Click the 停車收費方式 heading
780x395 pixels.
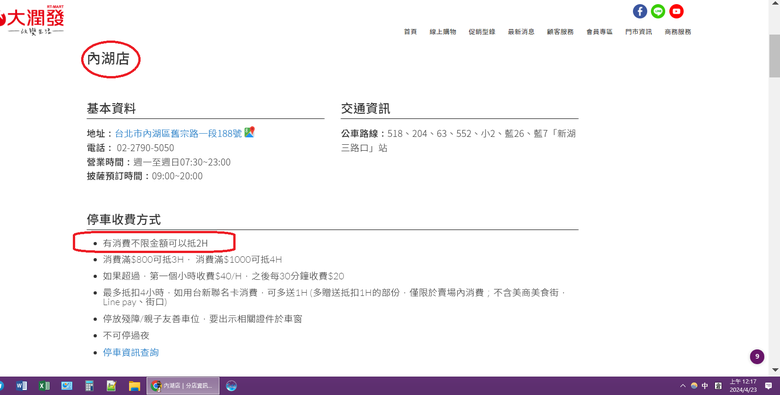[x=123, y=219]
